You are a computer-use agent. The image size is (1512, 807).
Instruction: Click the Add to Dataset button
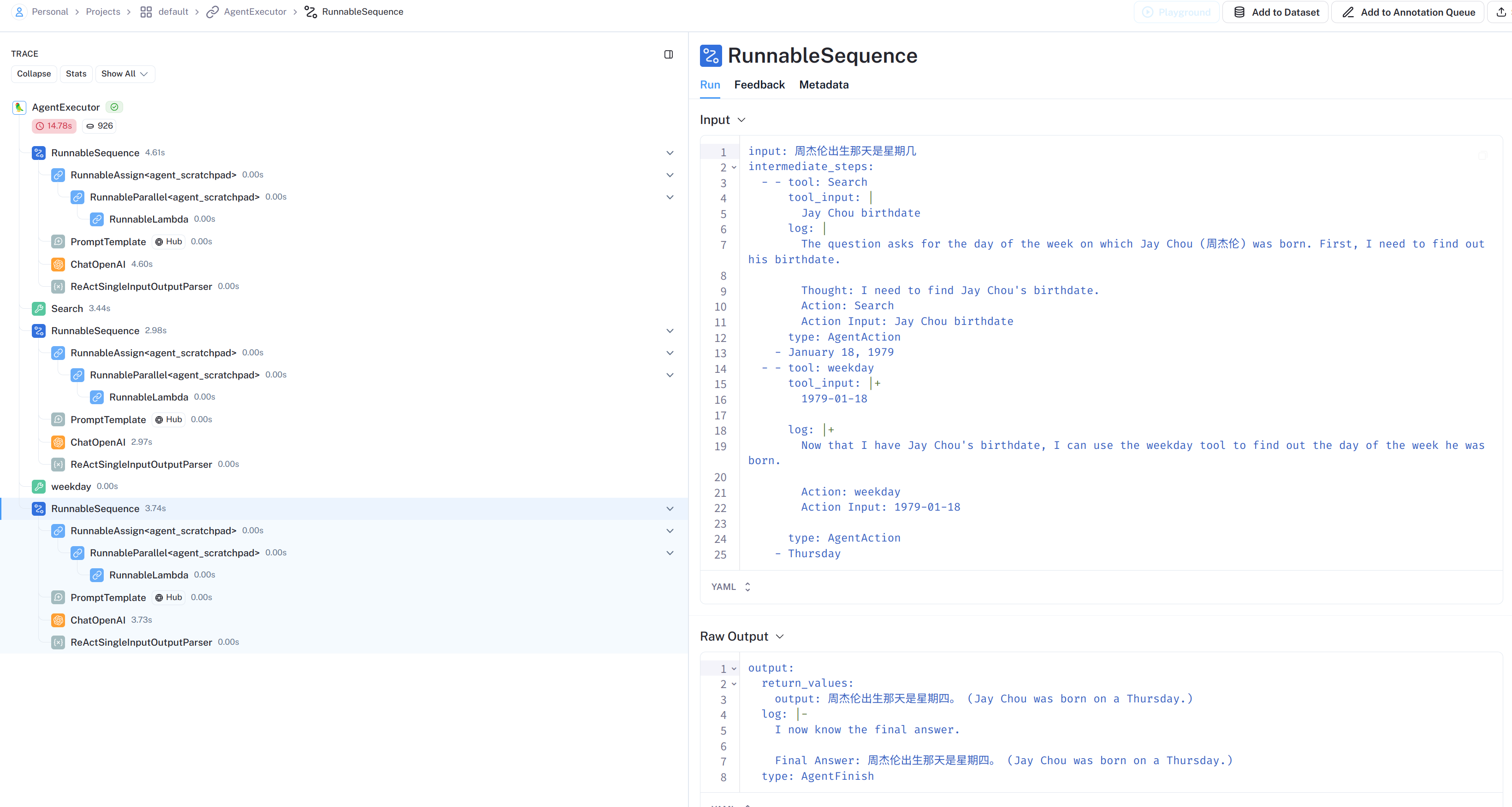[1275, 12]
